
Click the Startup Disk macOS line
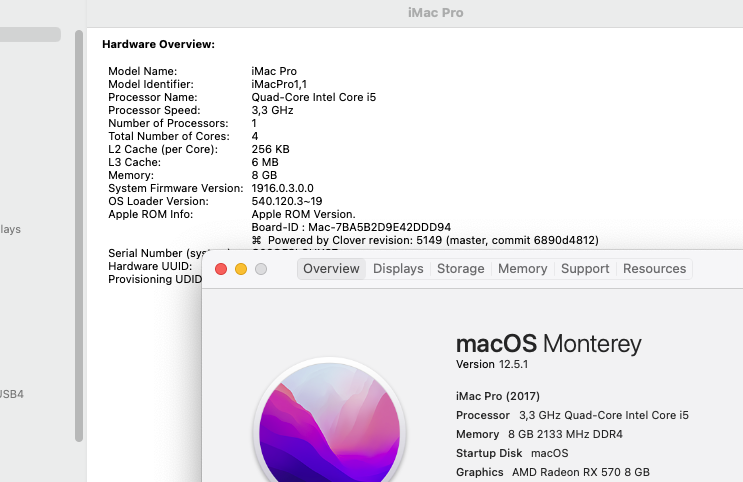(512, 453)
